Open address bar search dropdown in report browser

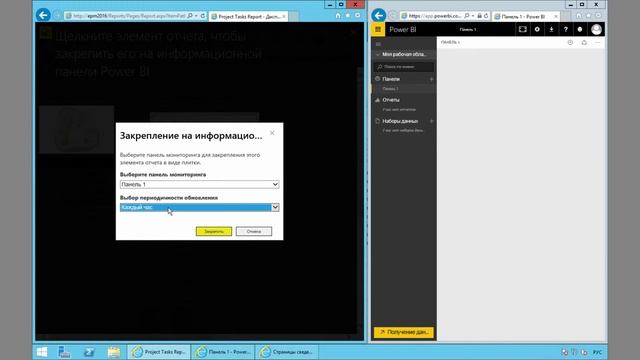click(196, 16)
